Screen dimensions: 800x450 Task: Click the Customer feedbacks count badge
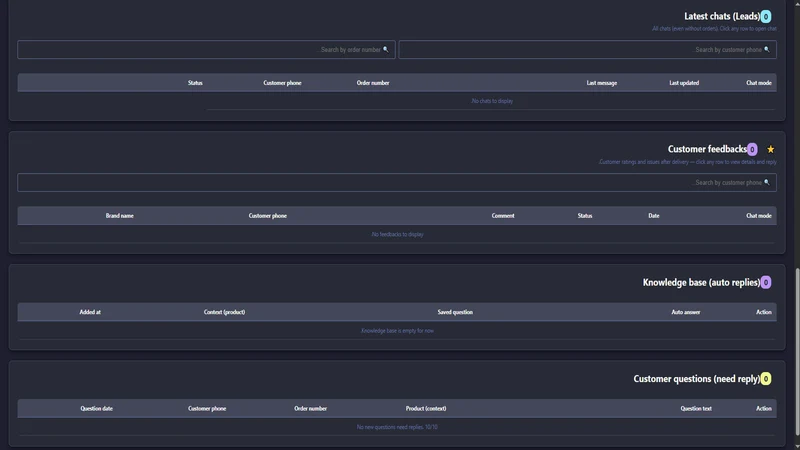(x=752, y=149)
